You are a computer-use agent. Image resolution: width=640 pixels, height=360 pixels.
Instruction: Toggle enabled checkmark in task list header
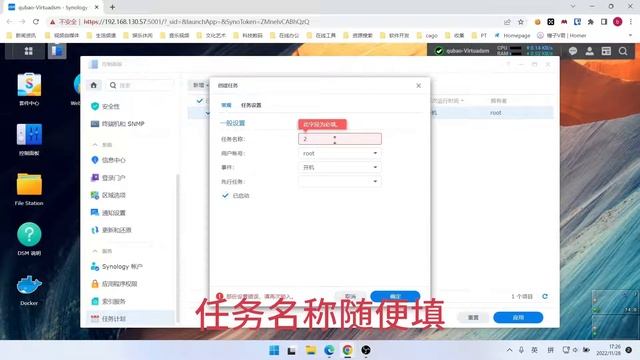(x=200, y=100)
